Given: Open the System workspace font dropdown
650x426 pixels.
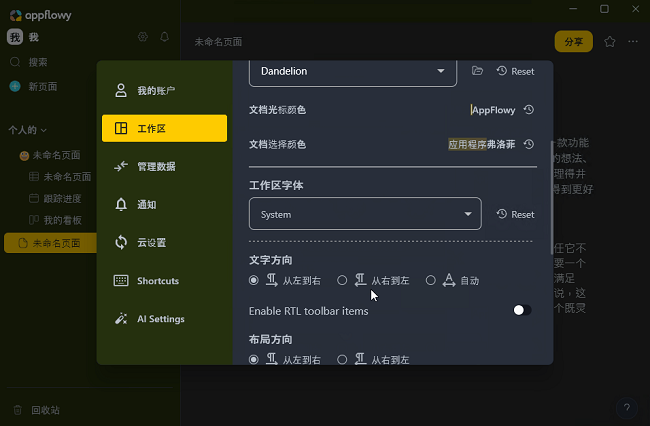Looking at the screenshot, I should [365, 214].
